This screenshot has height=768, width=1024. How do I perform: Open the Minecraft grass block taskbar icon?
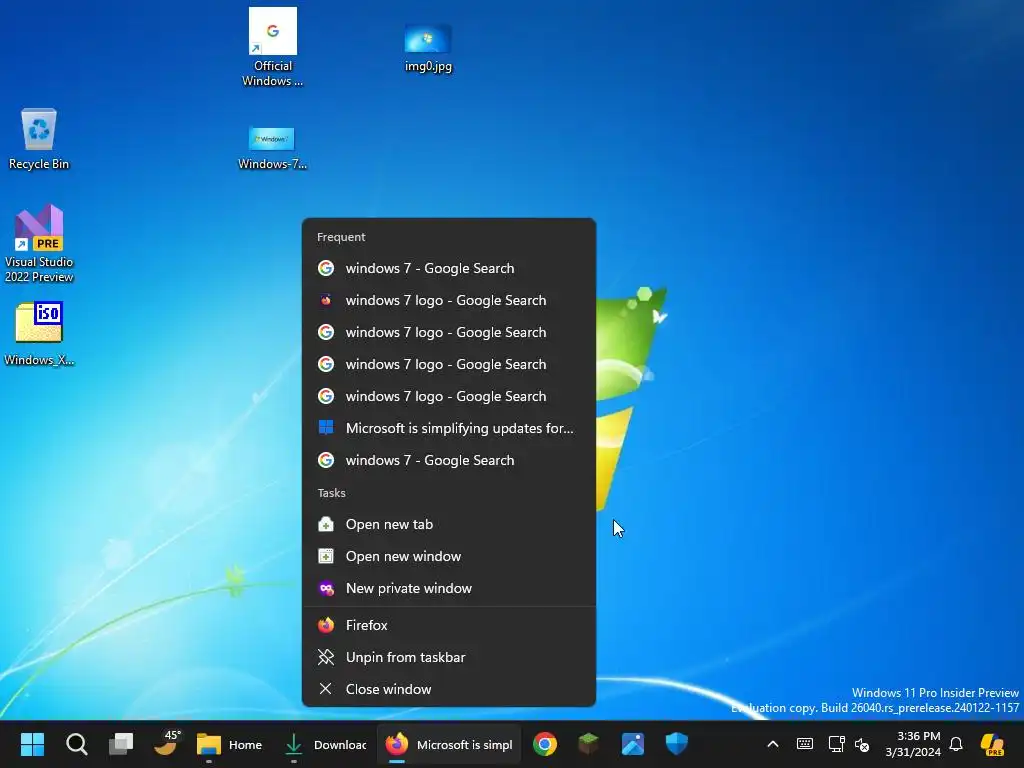click(x=588, y=744)
